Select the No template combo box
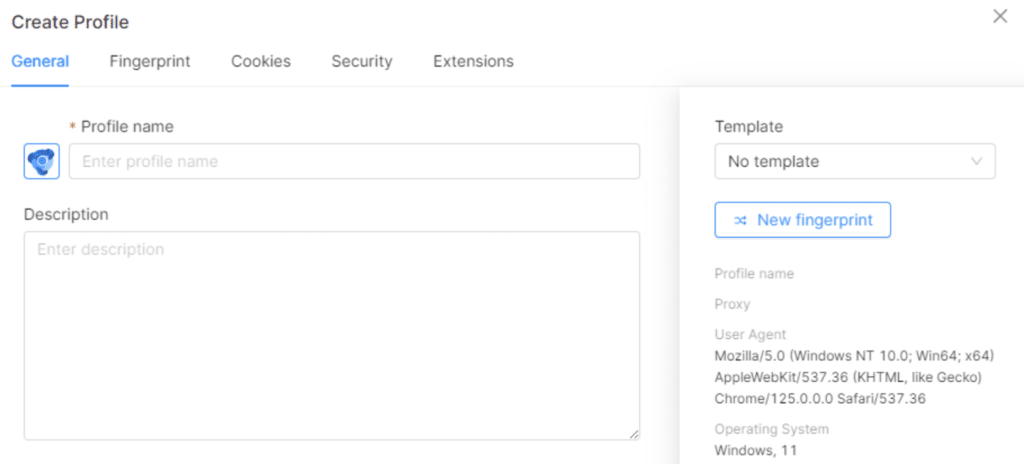The width and height of the screenshot is (1024, 464). pyautogui.click(x=855, y=161)
